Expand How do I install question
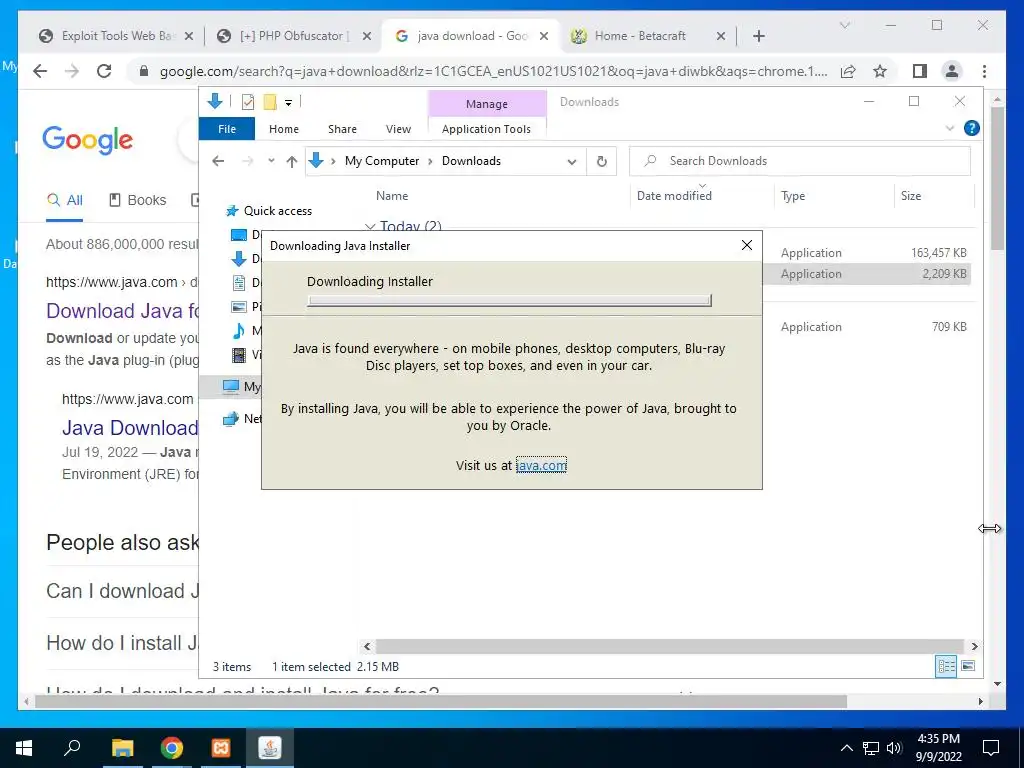This screenshot has height=768, width=1024. tap(122, 643)
